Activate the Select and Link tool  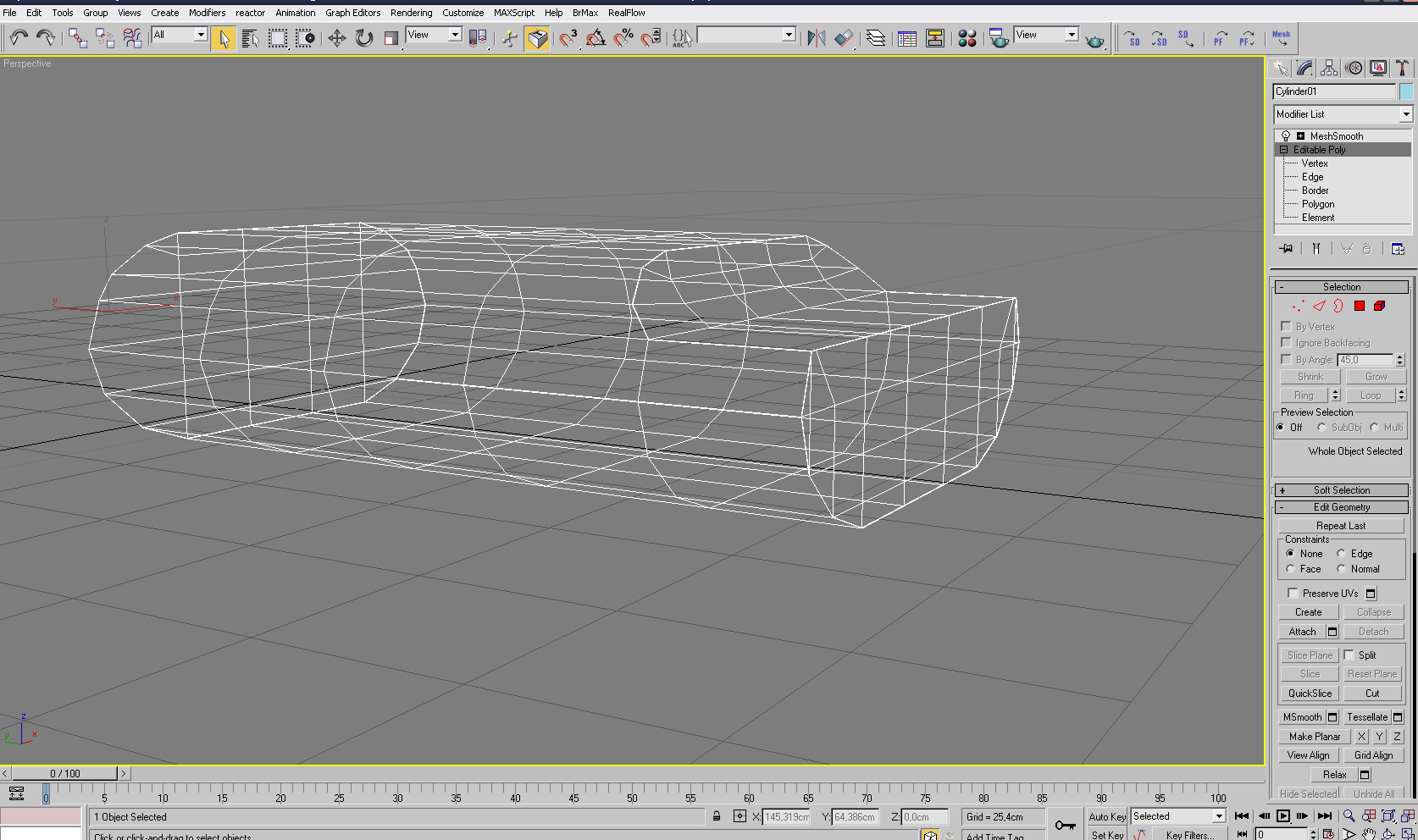click(x=78, y=37)
